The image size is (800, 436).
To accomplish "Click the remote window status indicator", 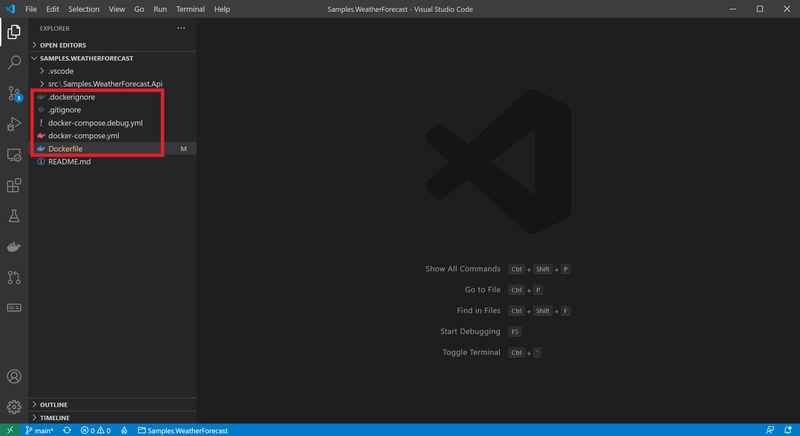I will pyautogui.click(x=10, y=430).
